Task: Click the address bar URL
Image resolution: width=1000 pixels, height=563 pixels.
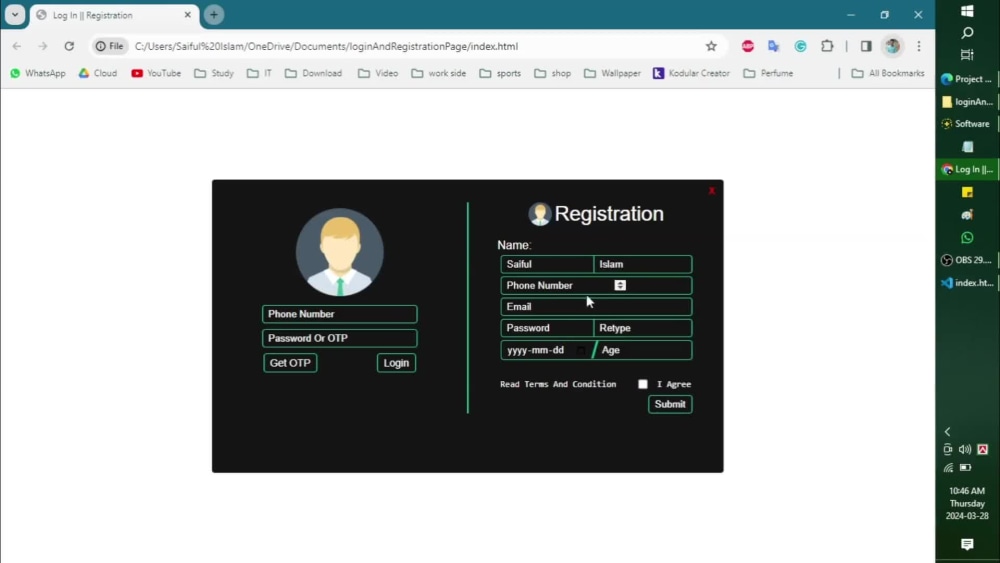Action: 327,46
